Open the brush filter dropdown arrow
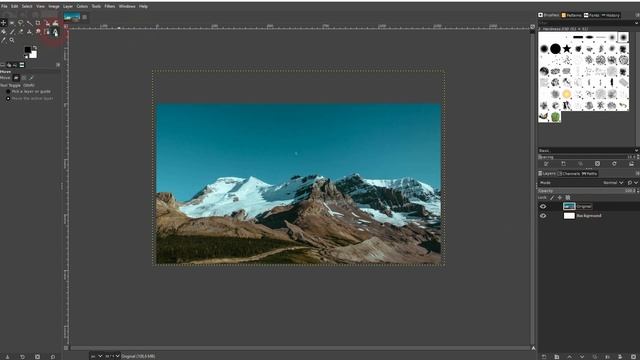 click(x=637, y=23)
